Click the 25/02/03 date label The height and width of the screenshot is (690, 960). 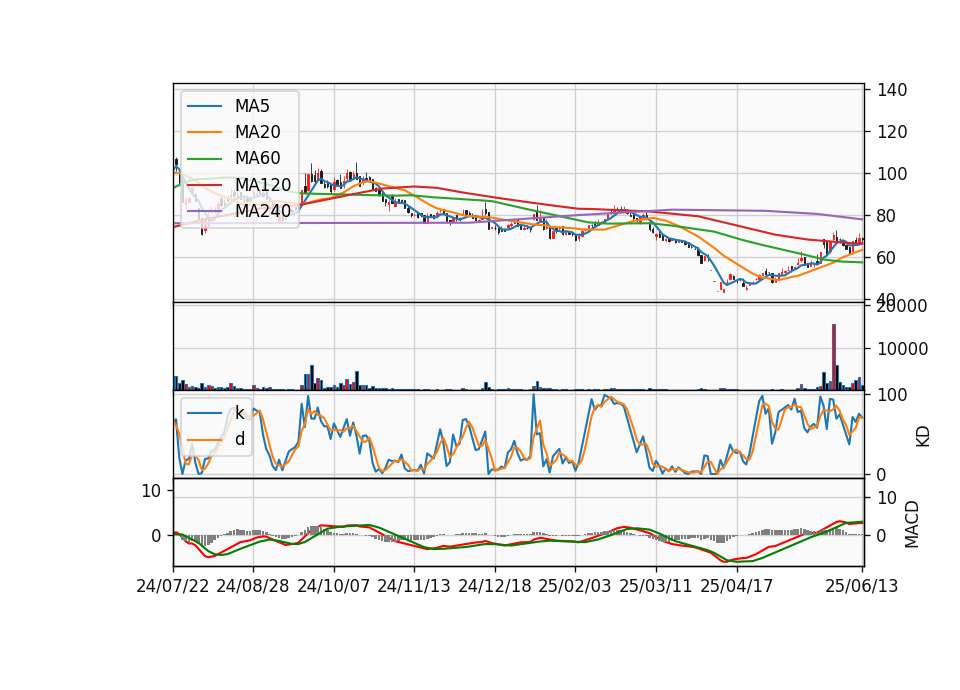coord(575,586)
